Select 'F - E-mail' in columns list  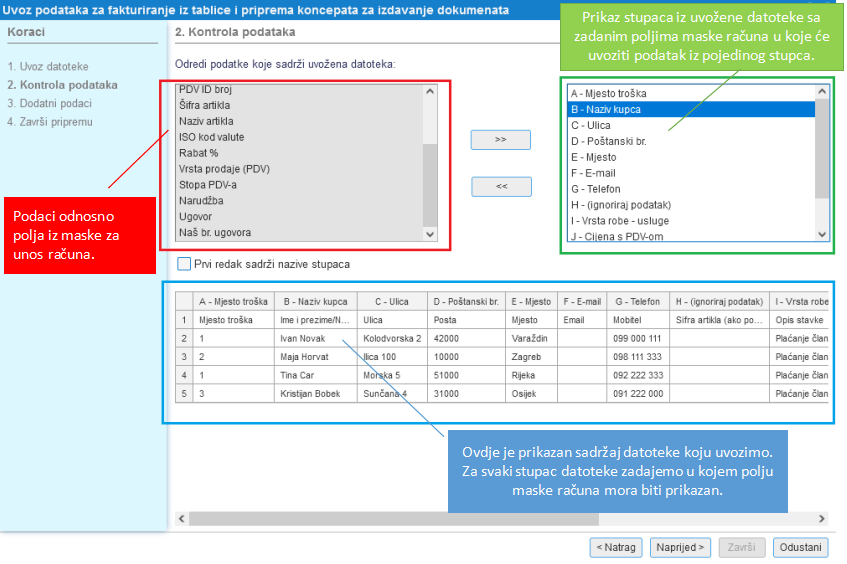[594, 173]
